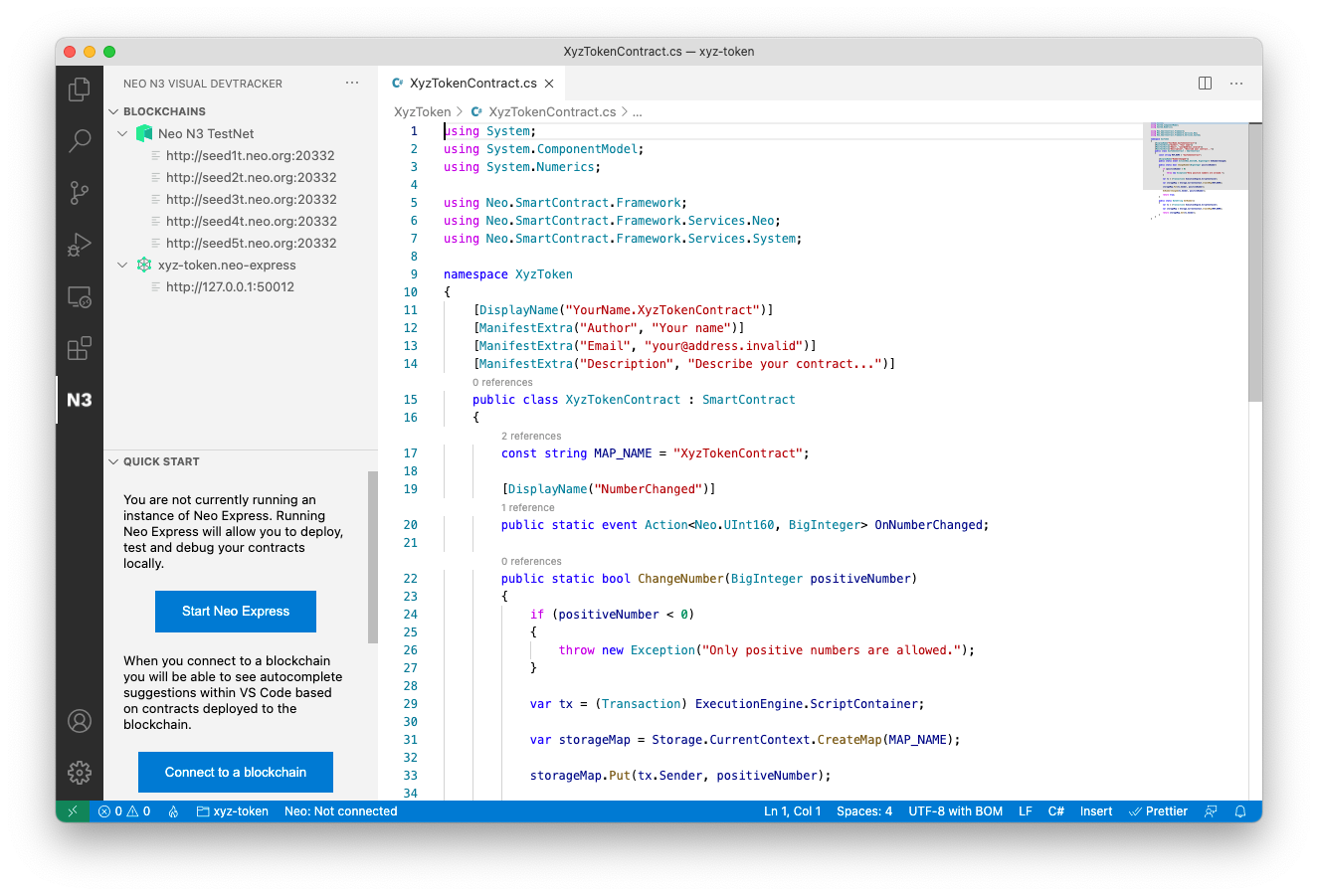Open the Explorer view in activity bar
The image size is (1318, 896).
click(x=80, y=90)
